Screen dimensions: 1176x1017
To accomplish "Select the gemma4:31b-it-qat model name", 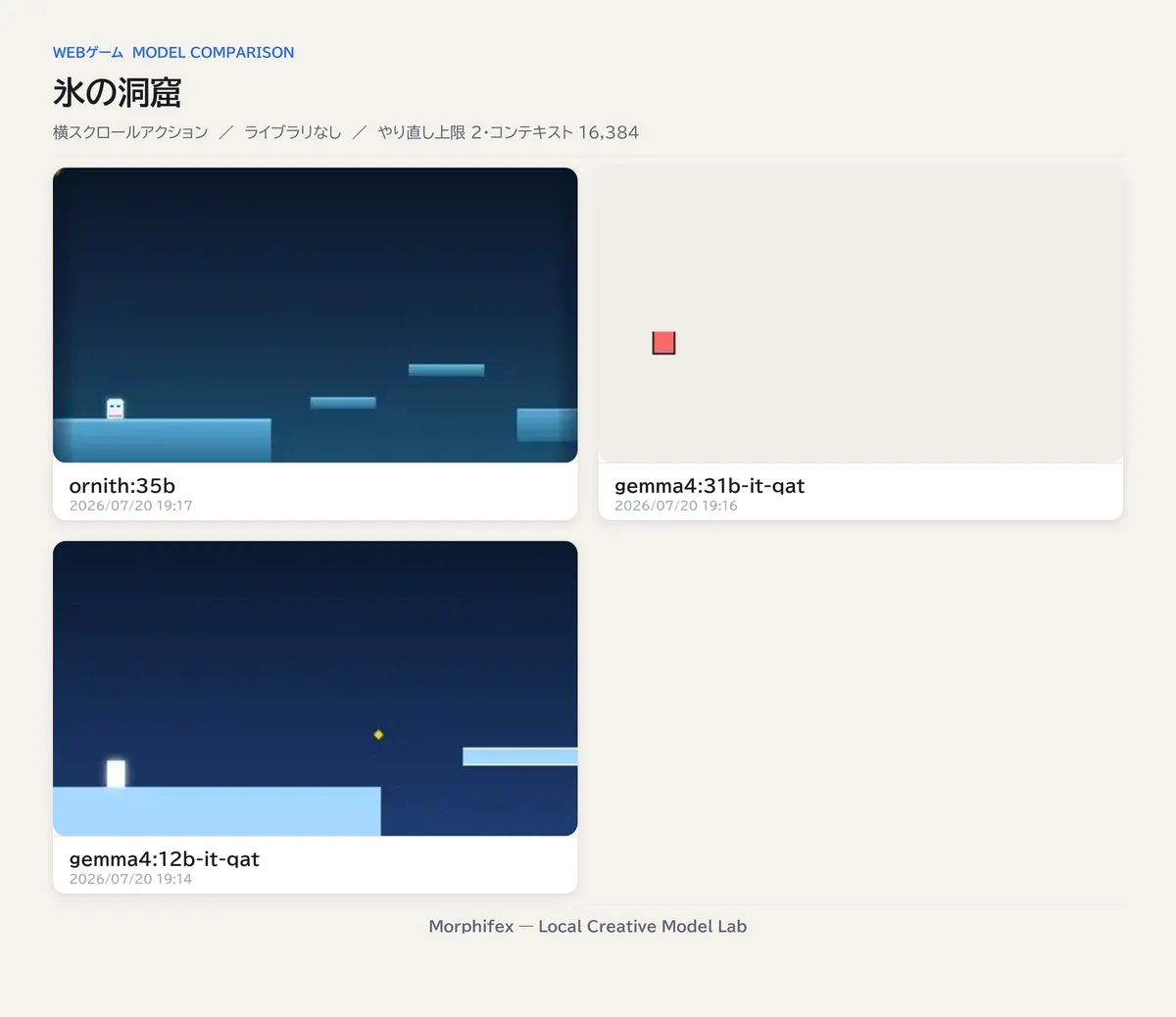I will click(x=710, y=485).
